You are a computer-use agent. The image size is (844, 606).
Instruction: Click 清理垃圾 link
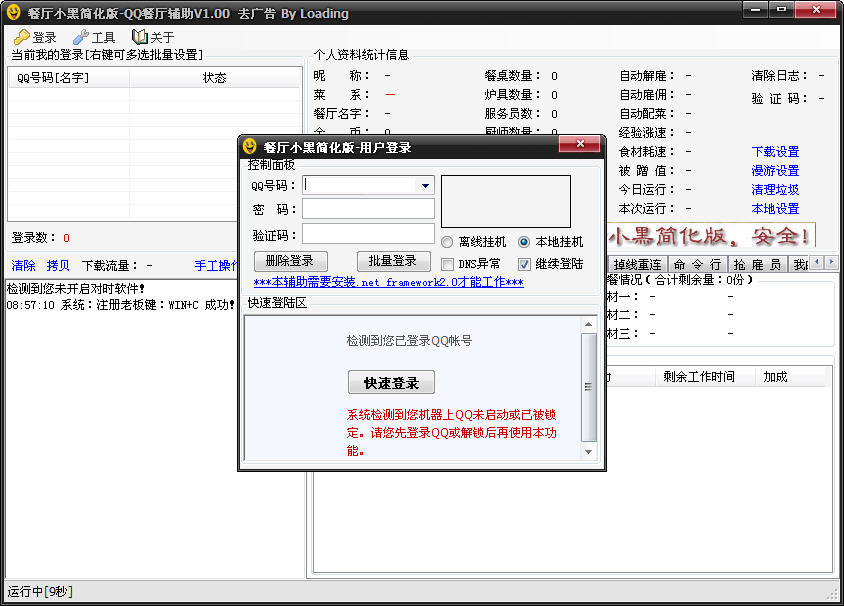pyautogui.click(x=775, y=189)
